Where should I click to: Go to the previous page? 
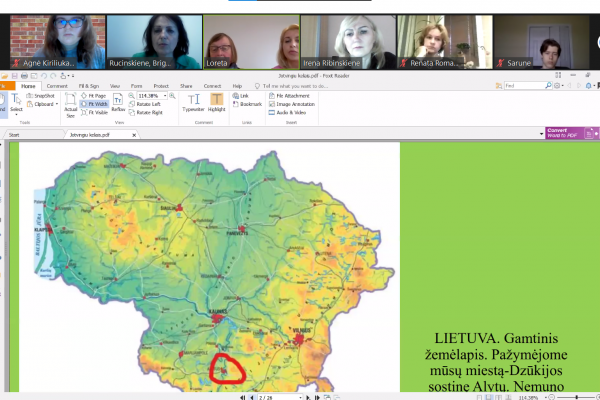pyautogui.click(x=251, y=398)
